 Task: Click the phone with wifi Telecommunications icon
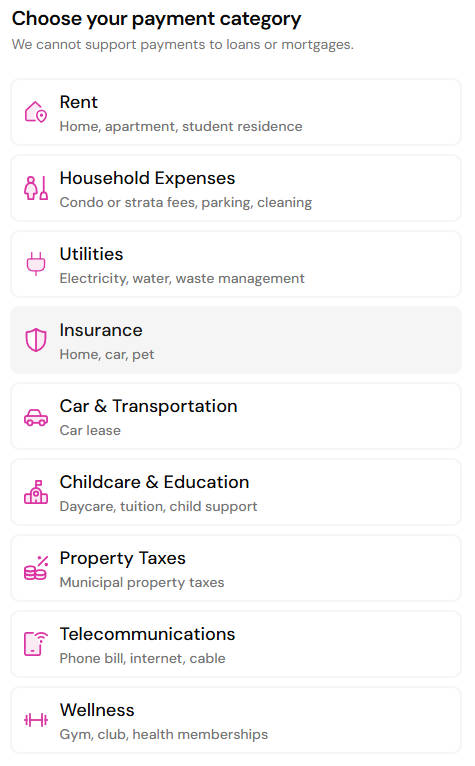(36, 644)
